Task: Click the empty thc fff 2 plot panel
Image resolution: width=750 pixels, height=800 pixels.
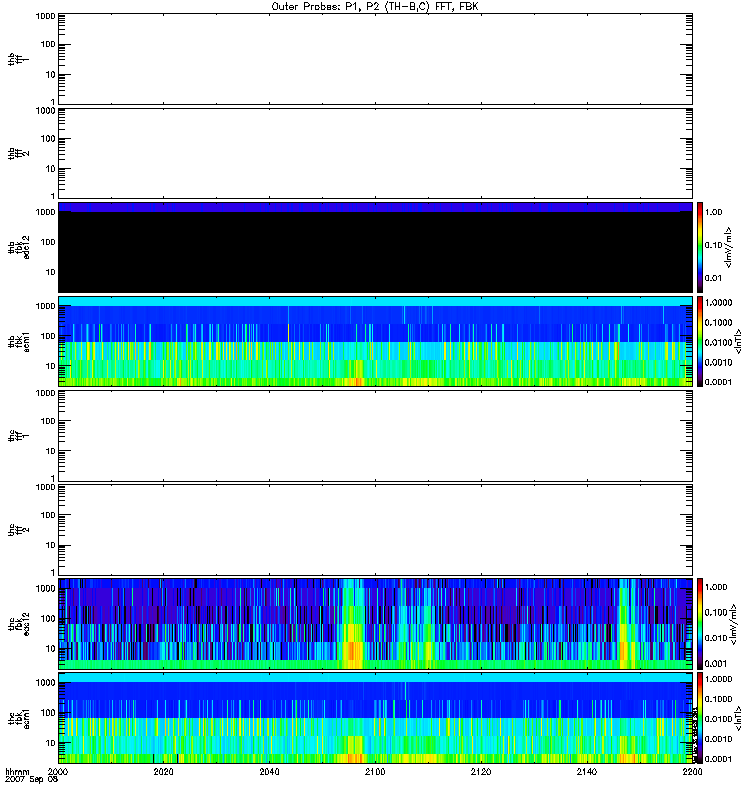Action: point(376,530)
